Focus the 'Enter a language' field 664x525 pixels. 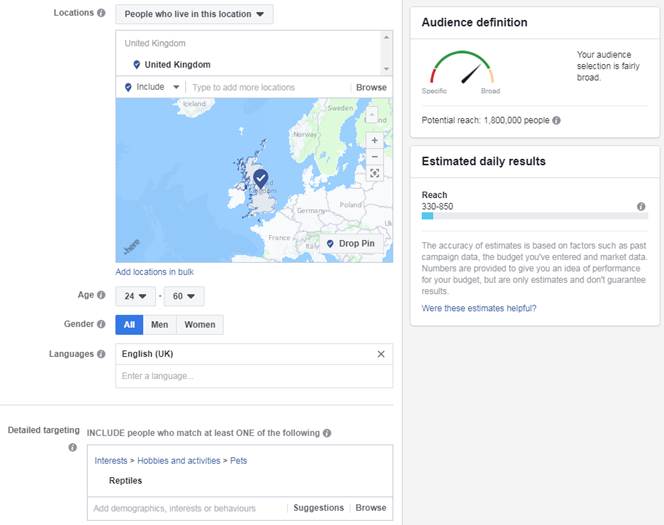254,376
